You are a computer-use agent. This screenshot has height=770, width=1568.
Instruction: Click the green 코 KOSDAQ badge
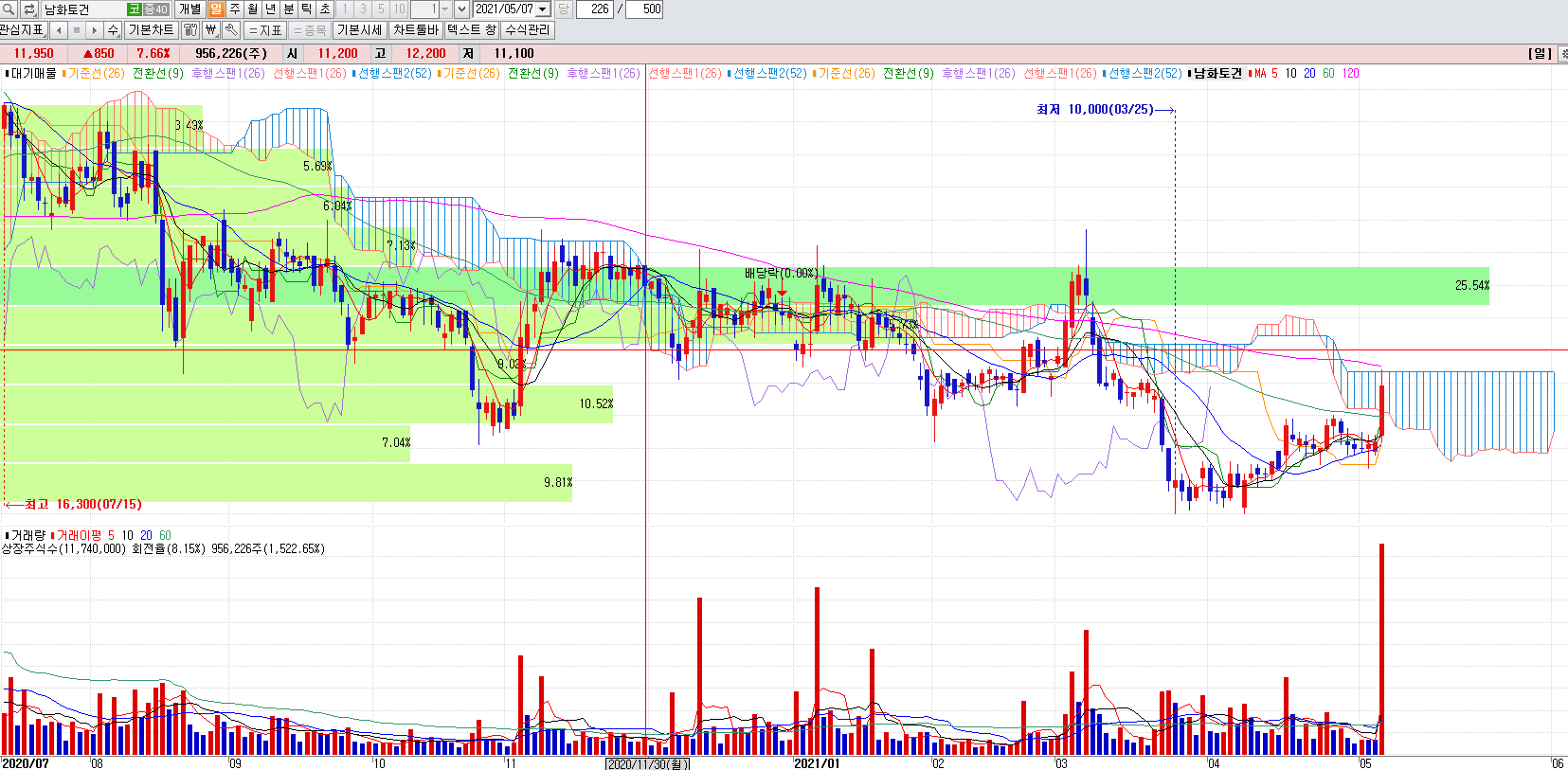(135, 9)
